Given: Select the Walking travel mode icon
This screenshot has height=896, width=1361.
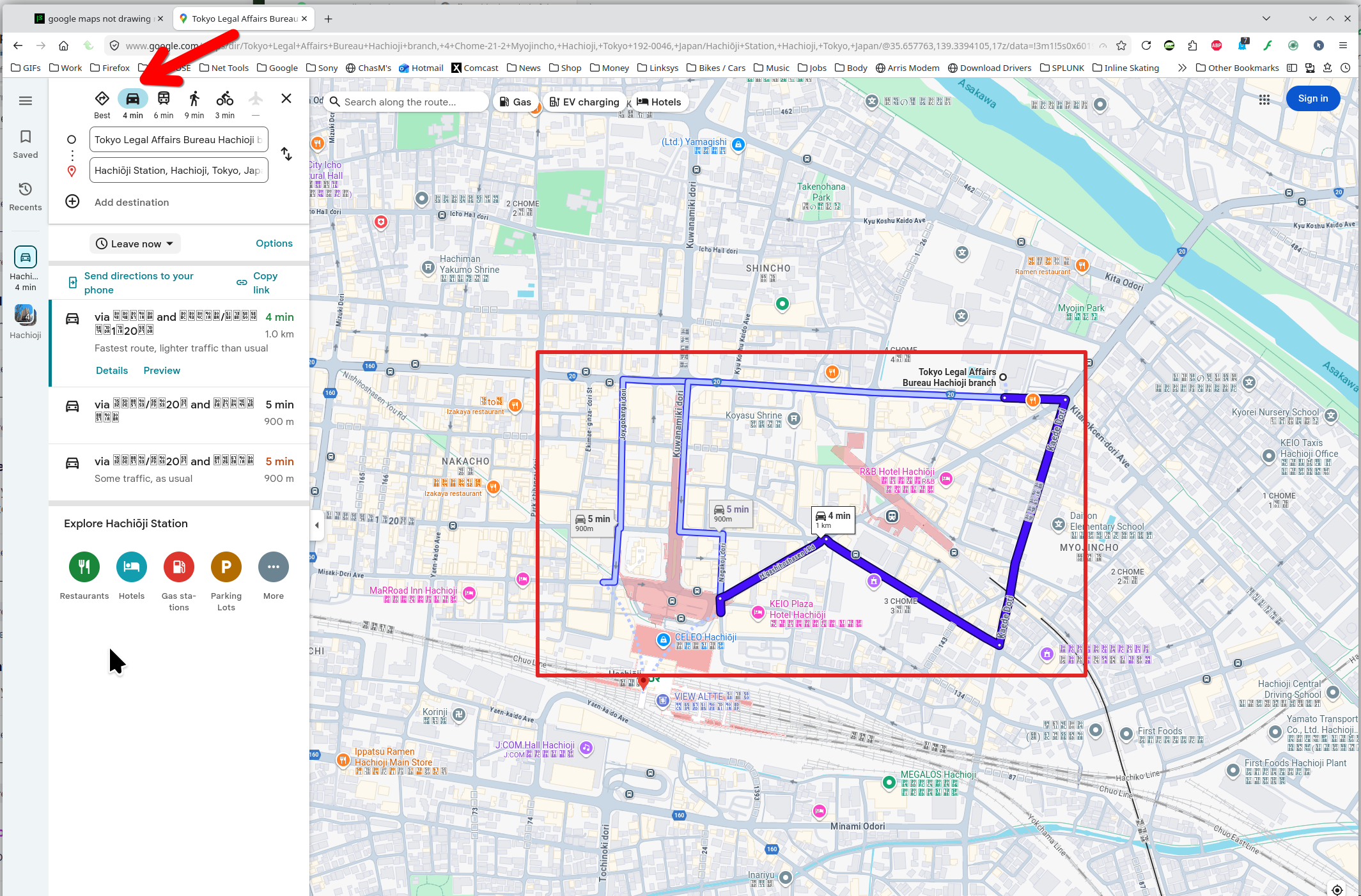Looking at the screenshot, I should pyautogui.click(x=194, y=99).
